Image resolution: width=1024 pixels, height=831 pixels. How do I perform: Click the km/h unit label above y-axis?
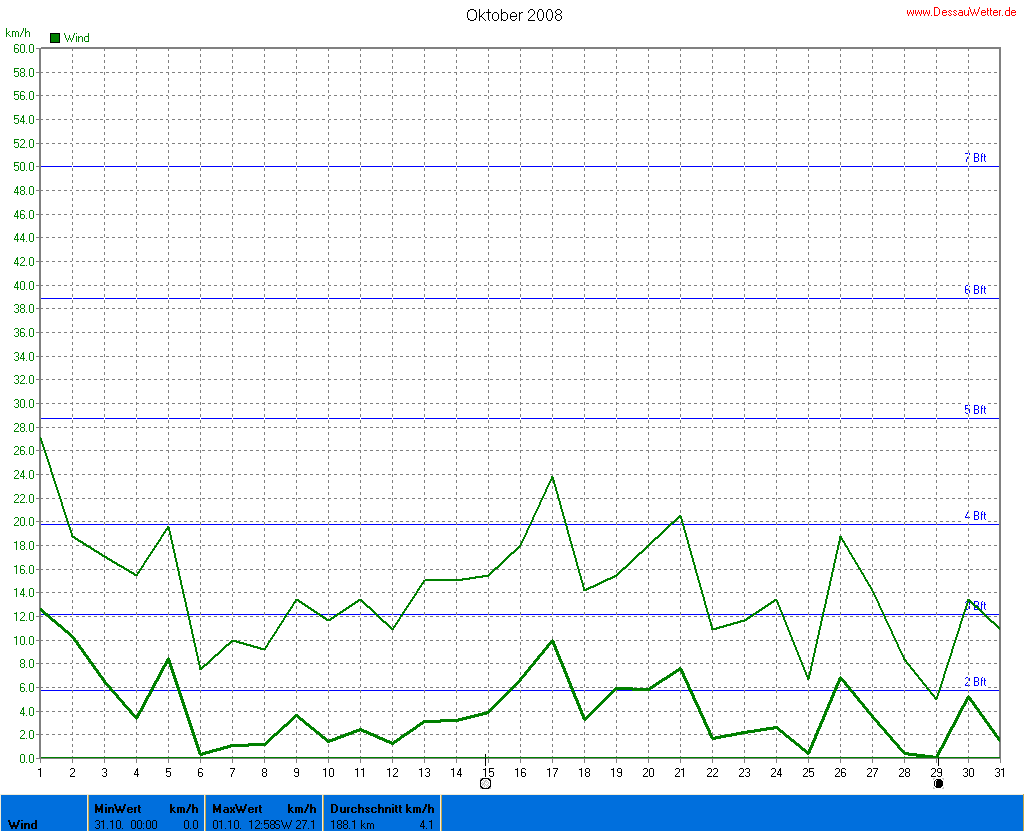point(19,34)
